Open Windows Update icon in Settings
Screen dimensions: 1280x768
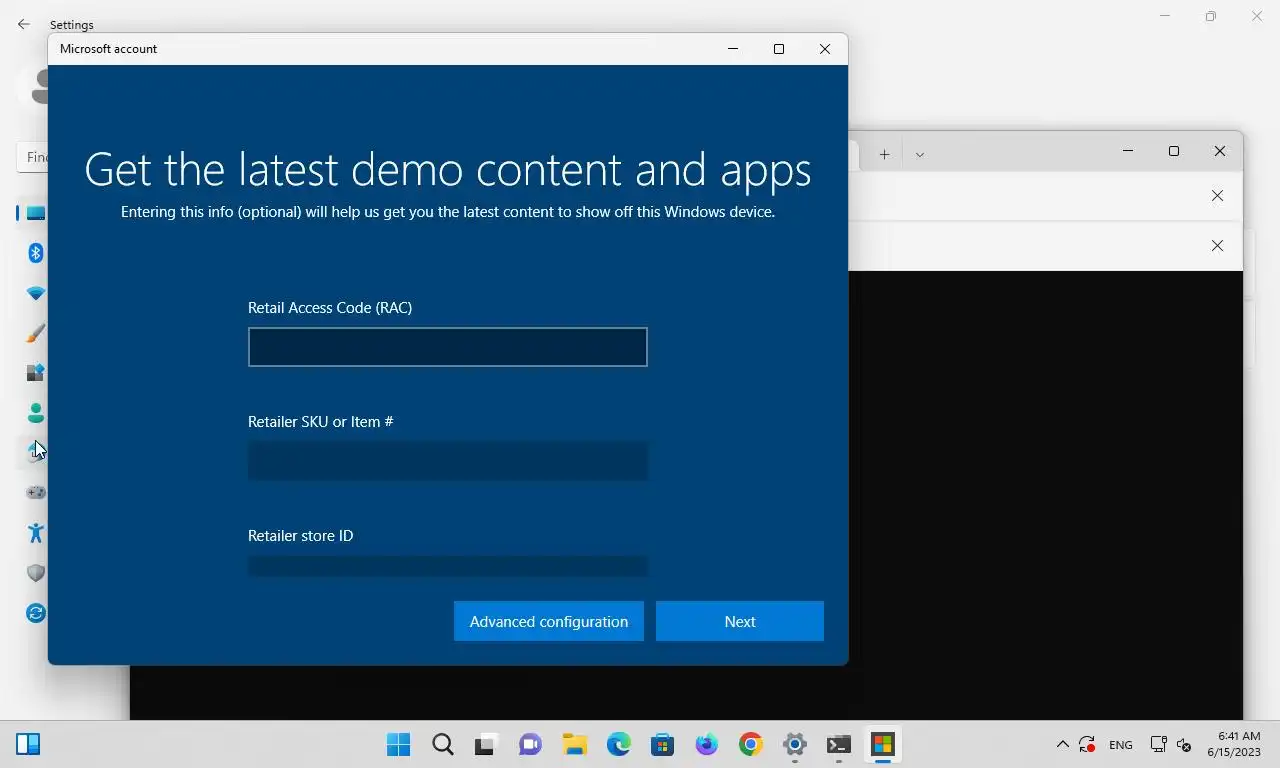[36, 613]
